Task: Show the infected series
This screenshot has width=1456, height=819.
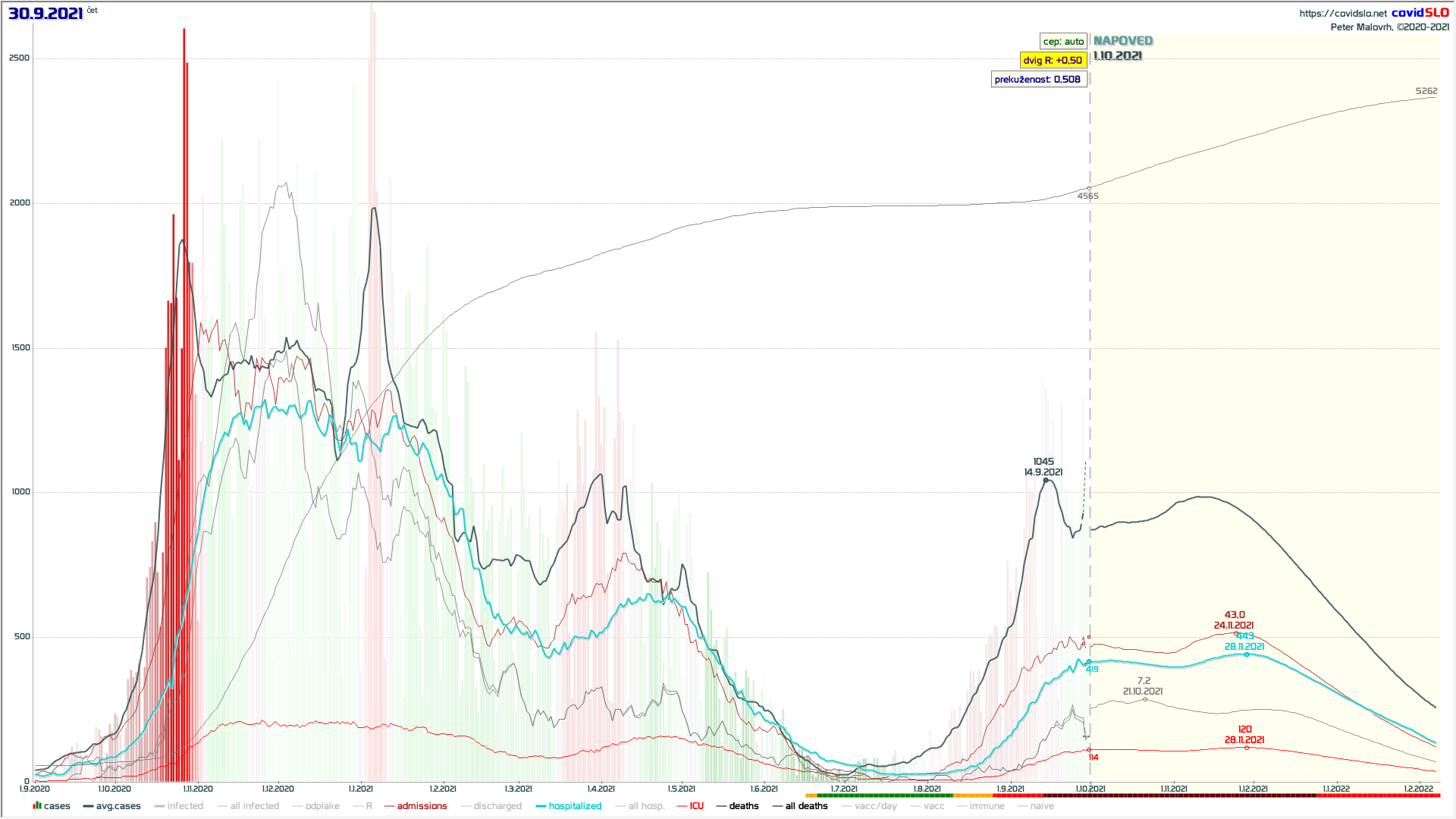Action: click(x=179, y=806)
